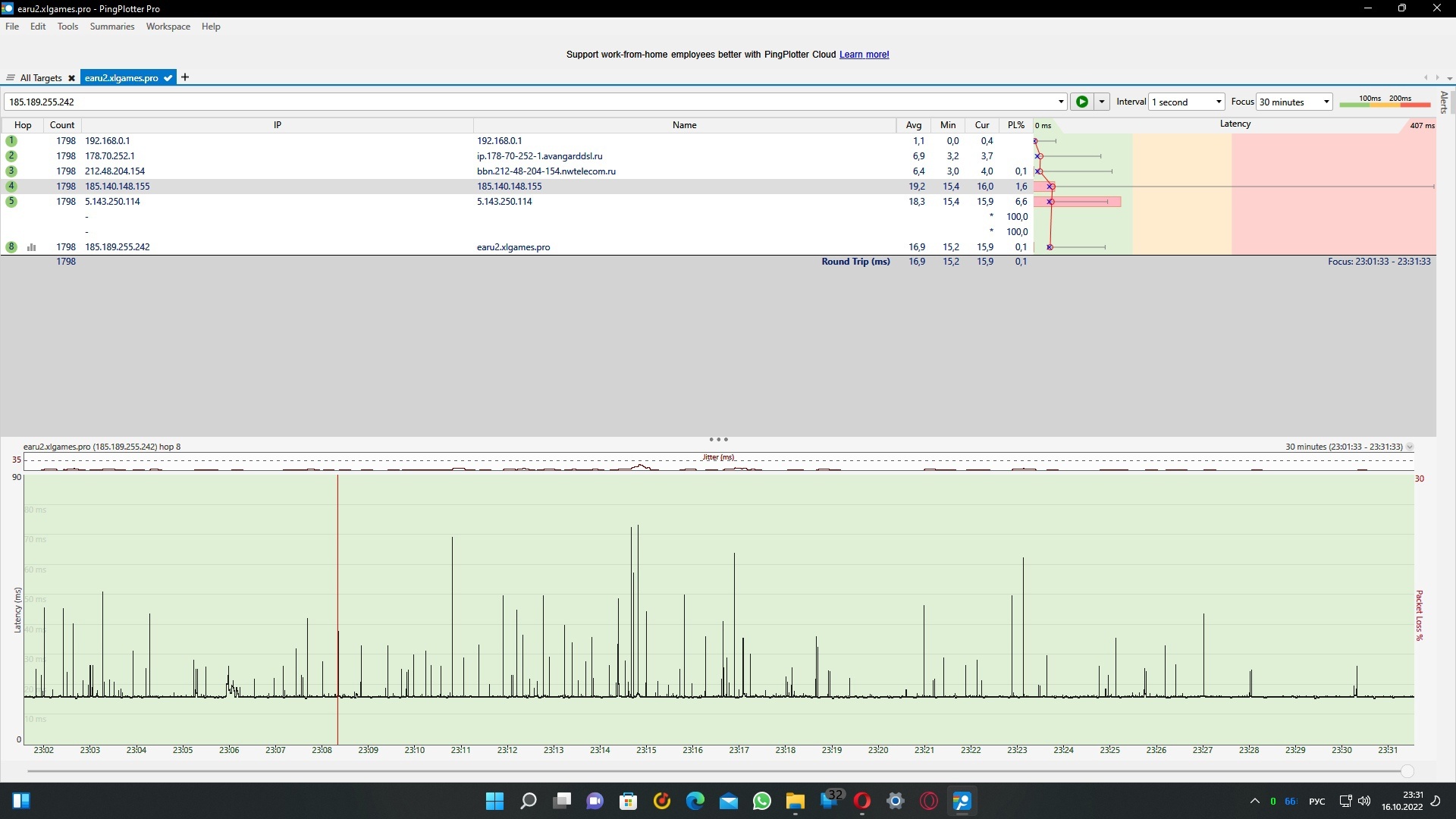Screen dimensions: 1456x819
Task: Close the All Targets tab
Action: pos(71,78)
